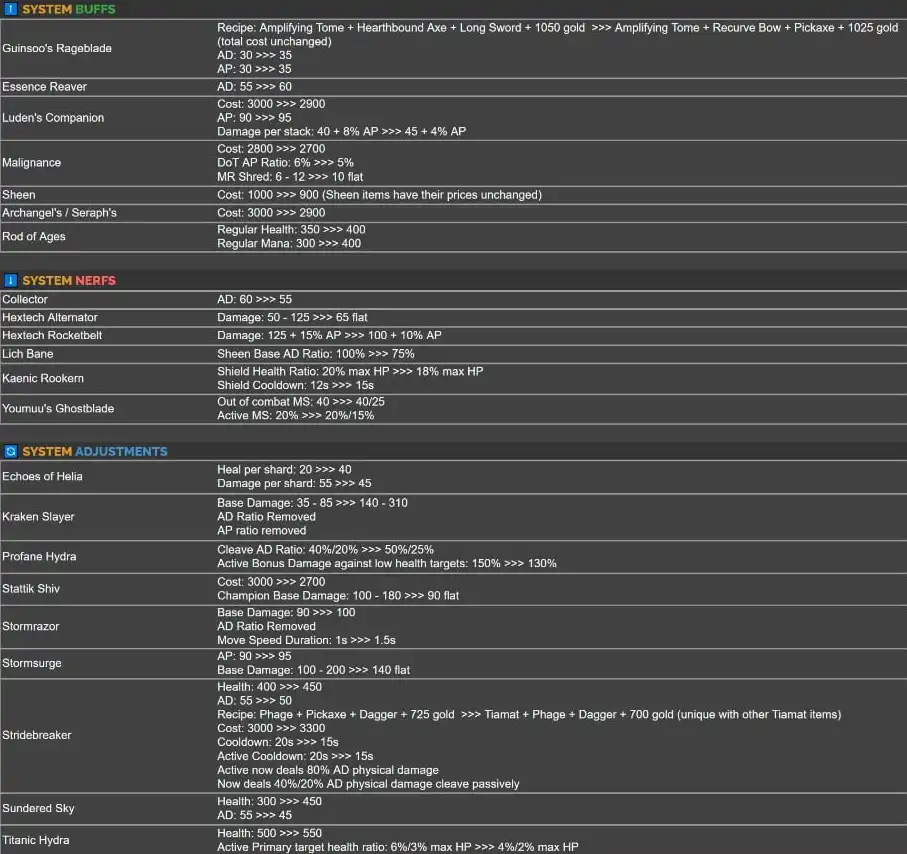Click 'Move Speed Duration: 1s >>> 1.5s'
Image resolution: width=907 pixels, height=854 pixels.
(306, 640)
